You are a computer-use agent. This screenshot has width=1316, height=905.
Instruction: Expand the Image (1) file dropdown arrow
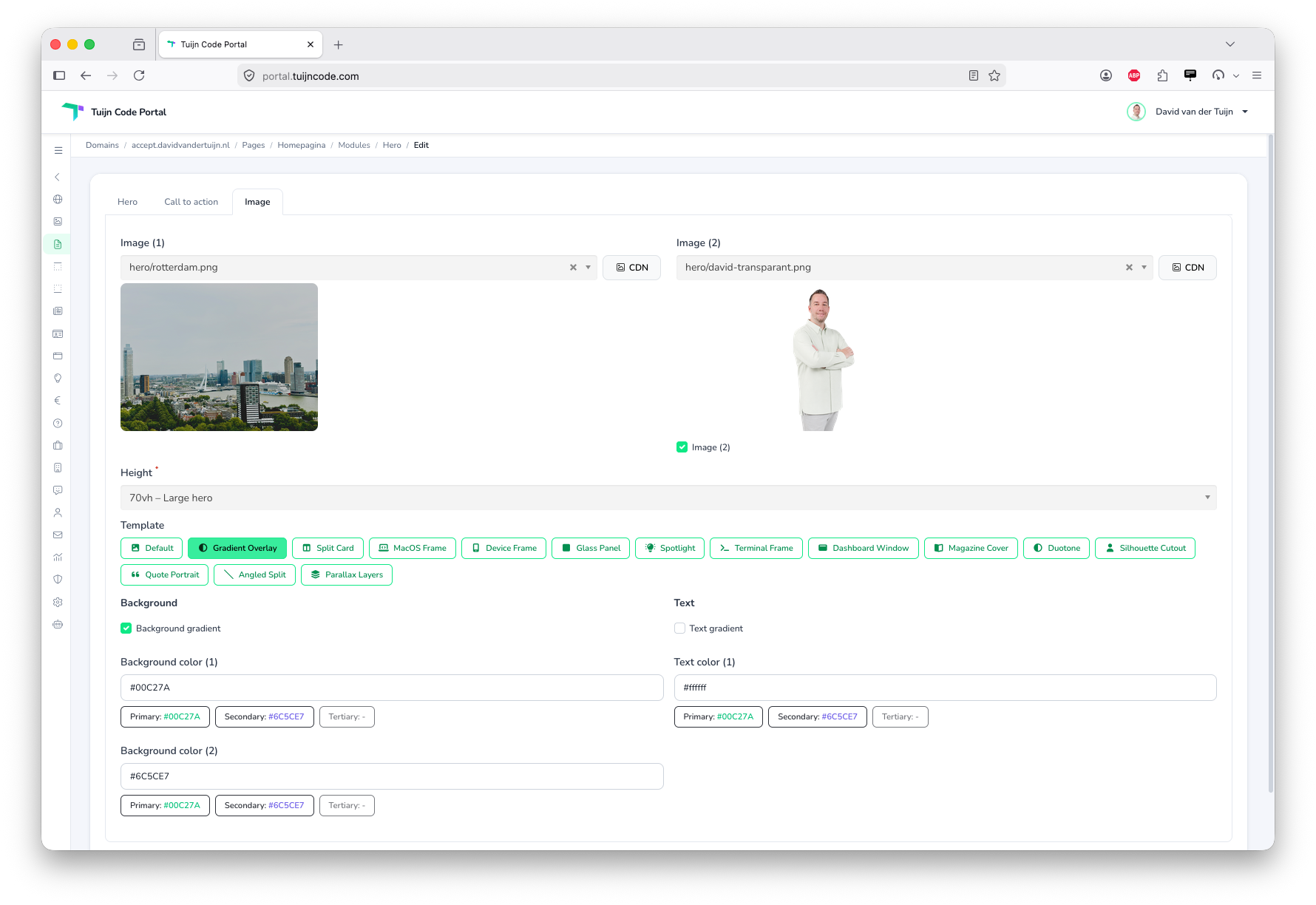588,268
